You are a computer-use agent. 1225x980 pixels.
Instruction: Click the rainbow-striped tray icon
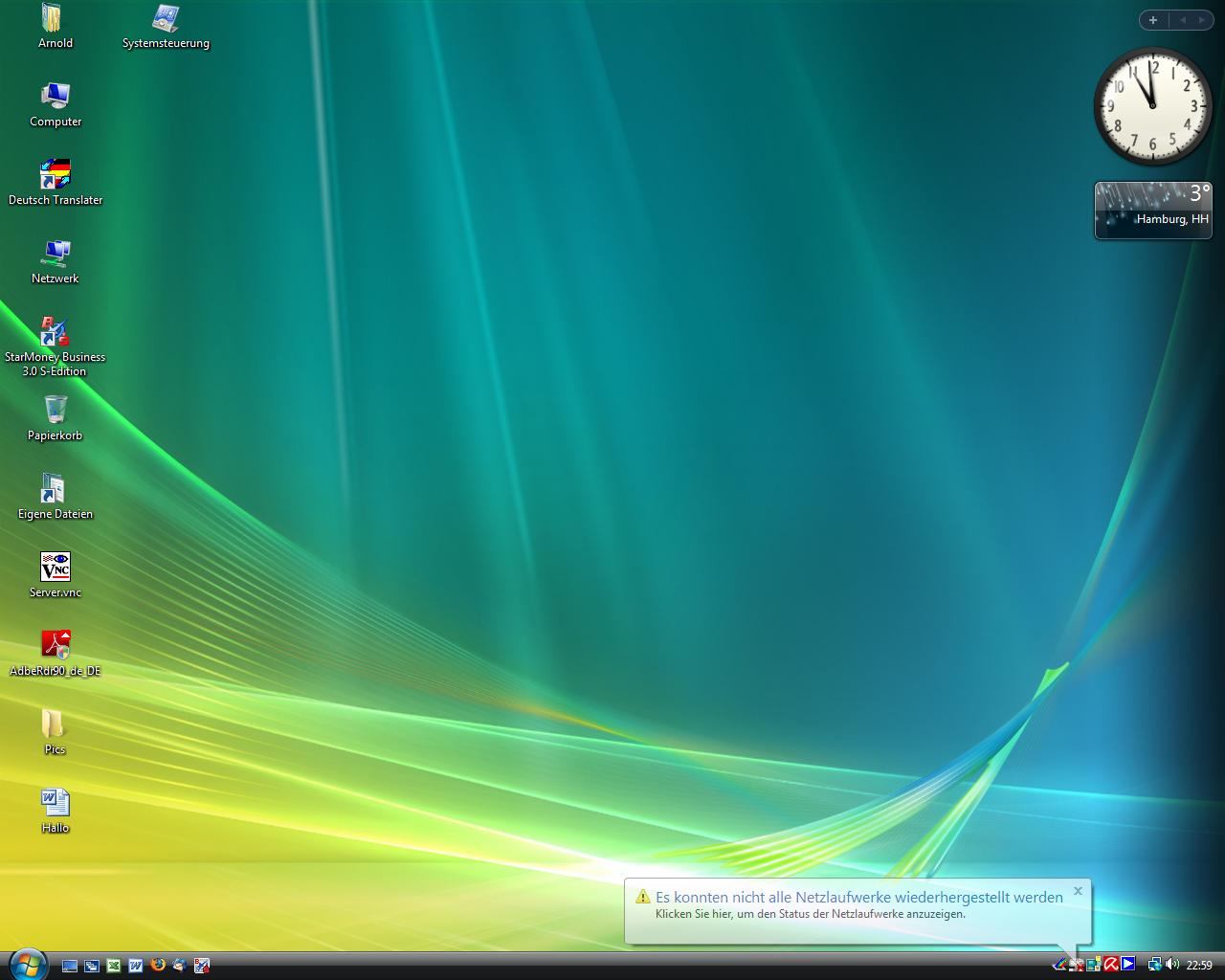tap(1059, 964)
